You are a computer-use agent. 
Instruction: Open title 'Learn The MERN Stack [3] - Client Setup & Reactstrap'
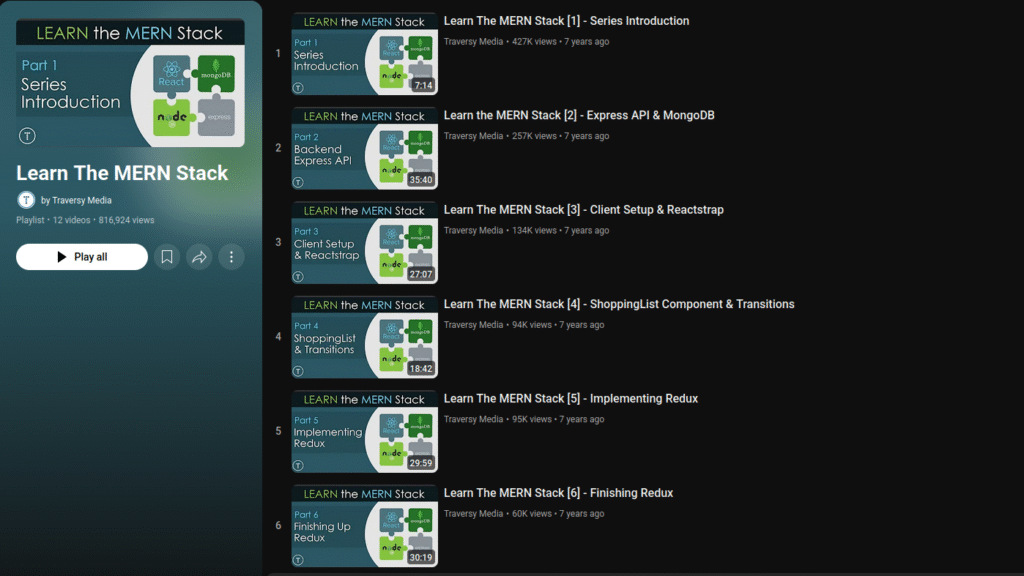click(584, 210)
